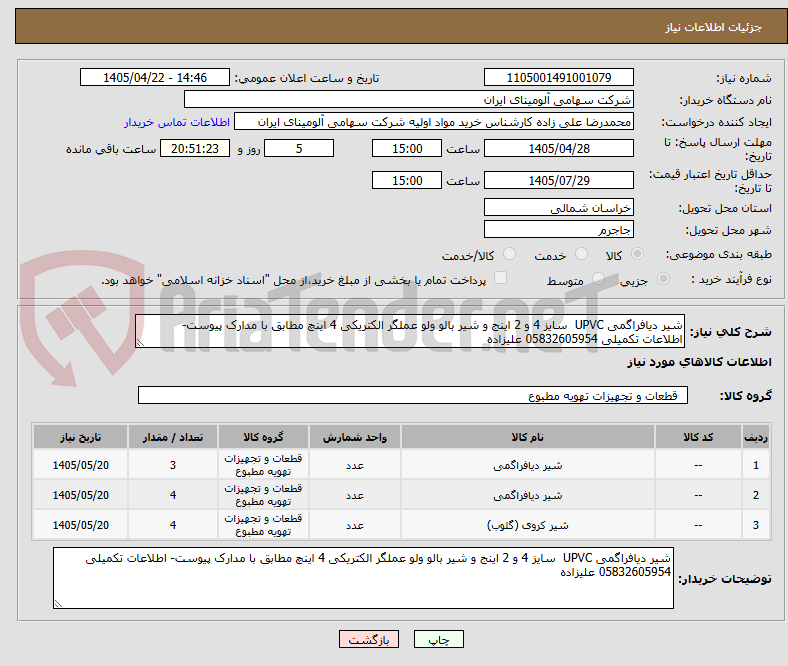Click the delivery province field خراسان شمالی
788x666 pixels.
tap(558, 208)
